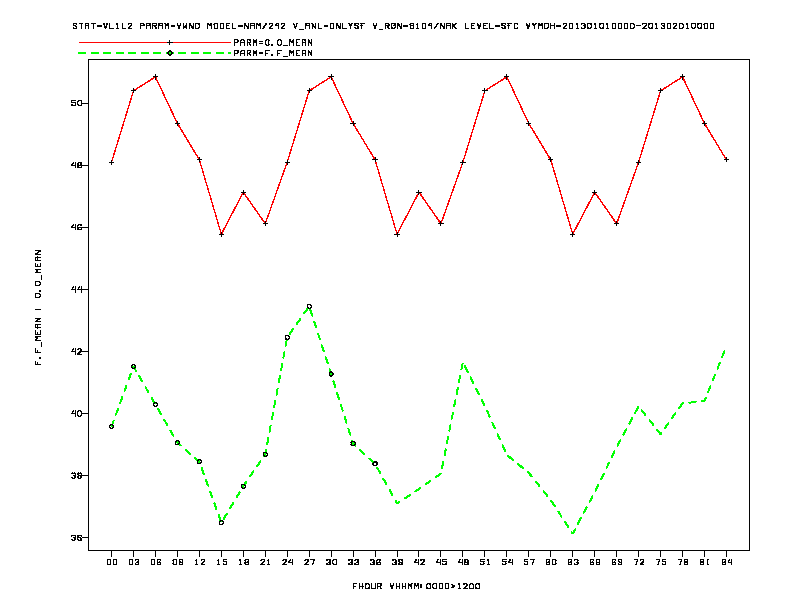Click the x-axis tick label 42
Viewport: 792px width, 612px height.
(419, 562)
